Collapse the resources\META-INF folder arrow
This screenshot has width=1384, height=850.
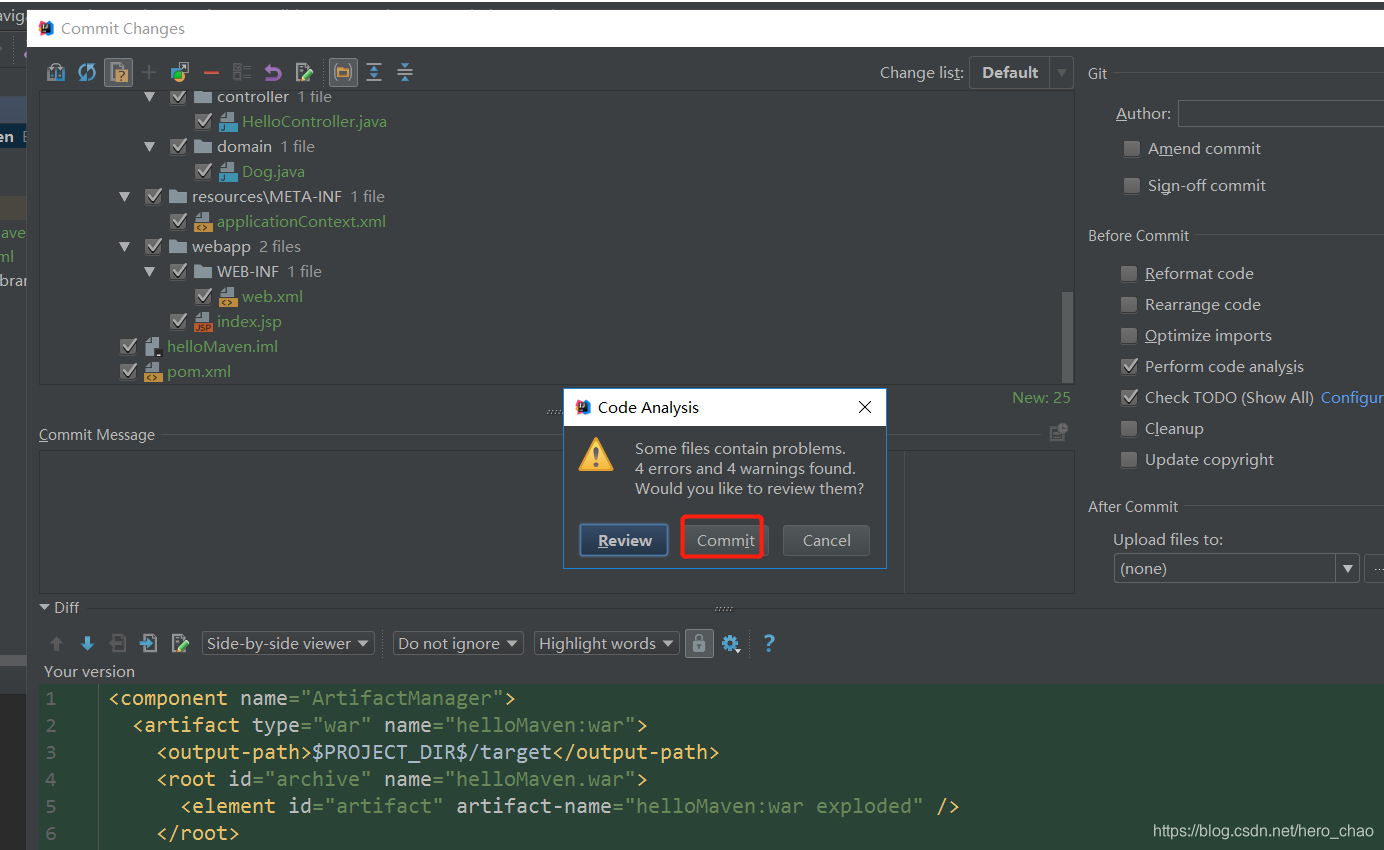pos(125,196)
